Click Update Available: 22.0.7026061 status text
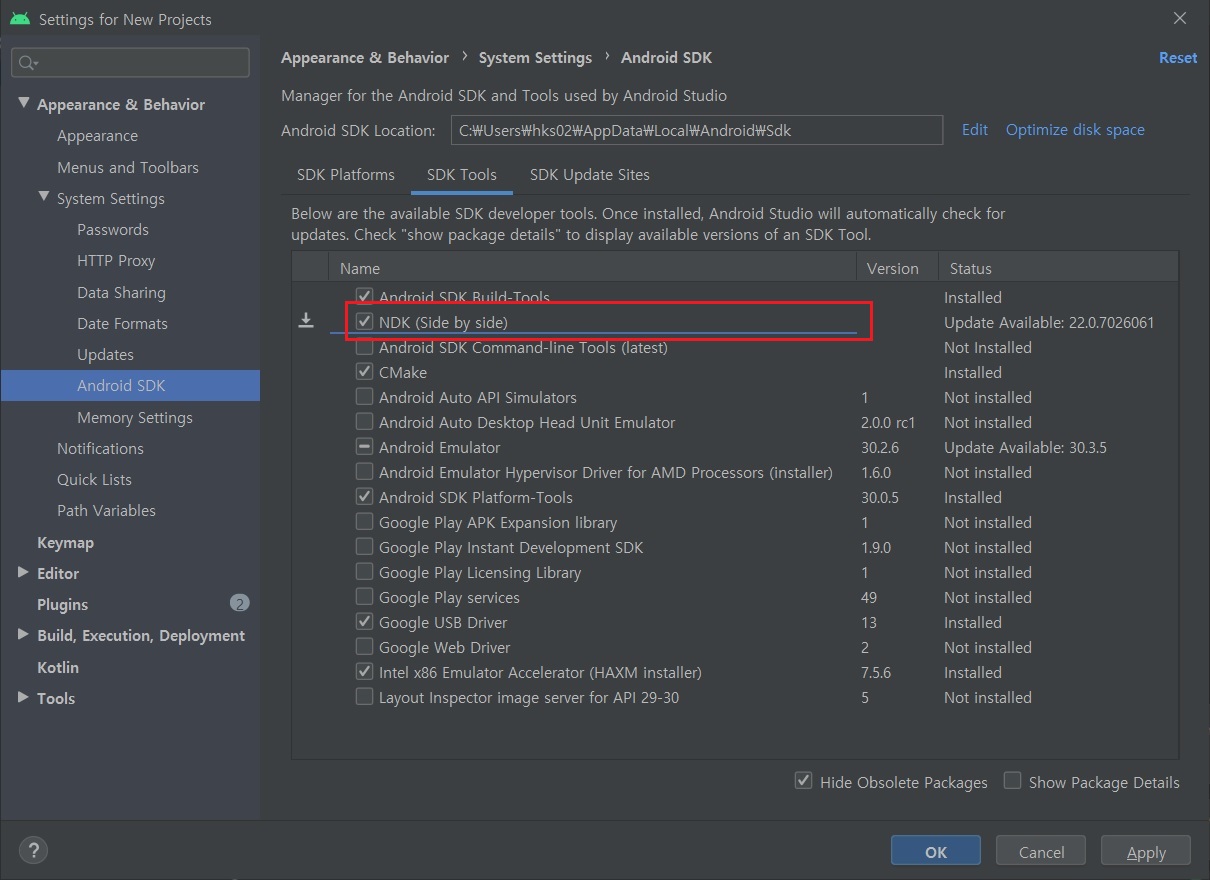 click(1049, 322)
